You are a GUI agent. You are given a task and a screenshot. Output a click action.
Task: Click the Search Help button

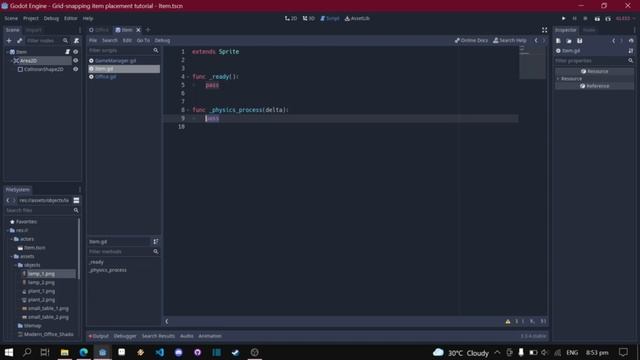[x=510, y=40]
